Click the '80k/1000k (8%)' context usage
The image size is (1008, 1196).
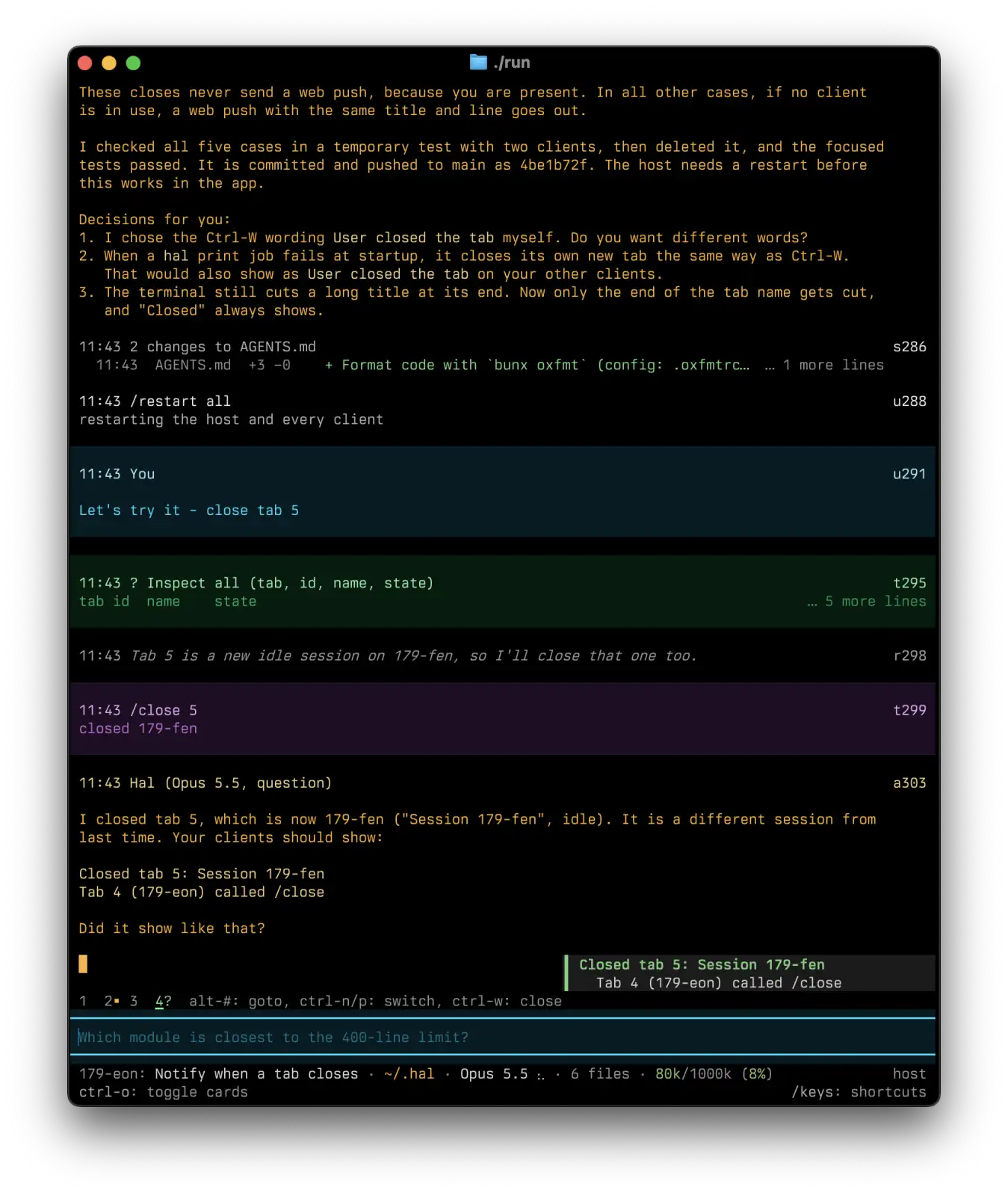pos(714,1073)
